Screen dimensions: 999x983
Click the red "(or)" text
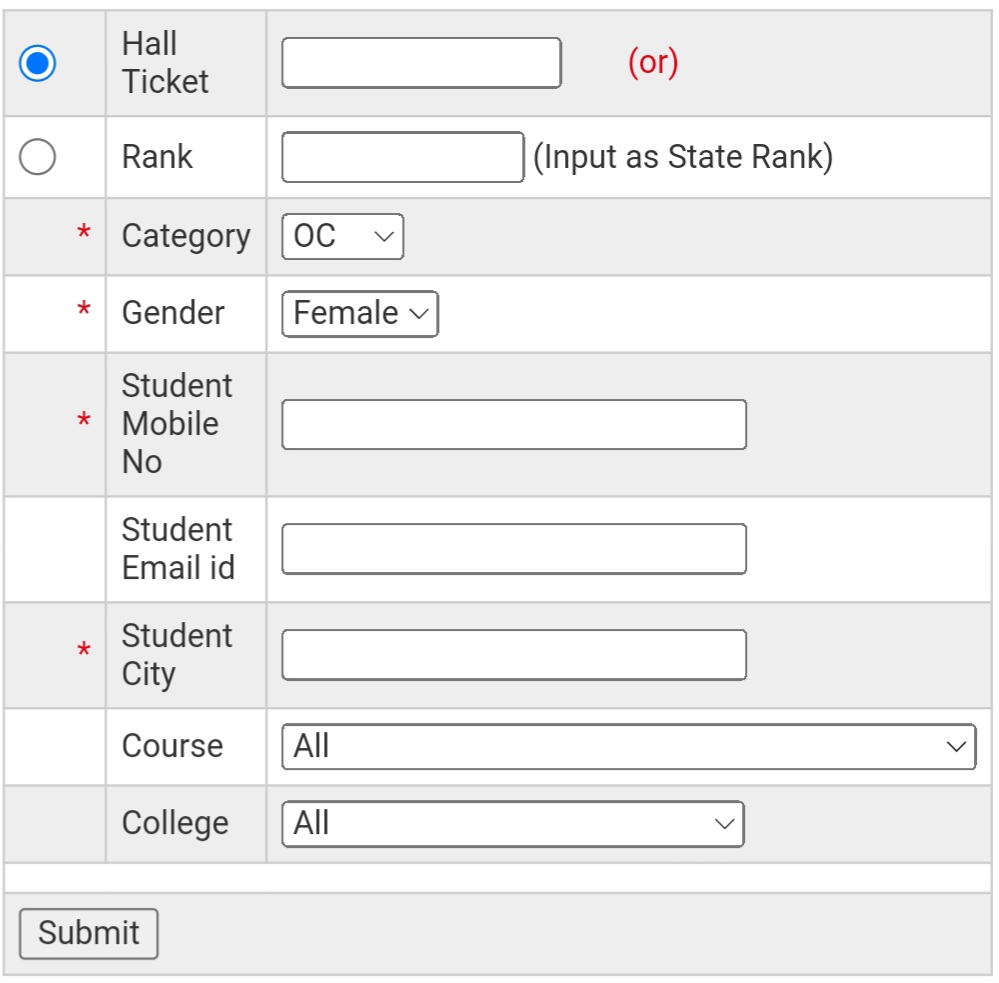653,63
